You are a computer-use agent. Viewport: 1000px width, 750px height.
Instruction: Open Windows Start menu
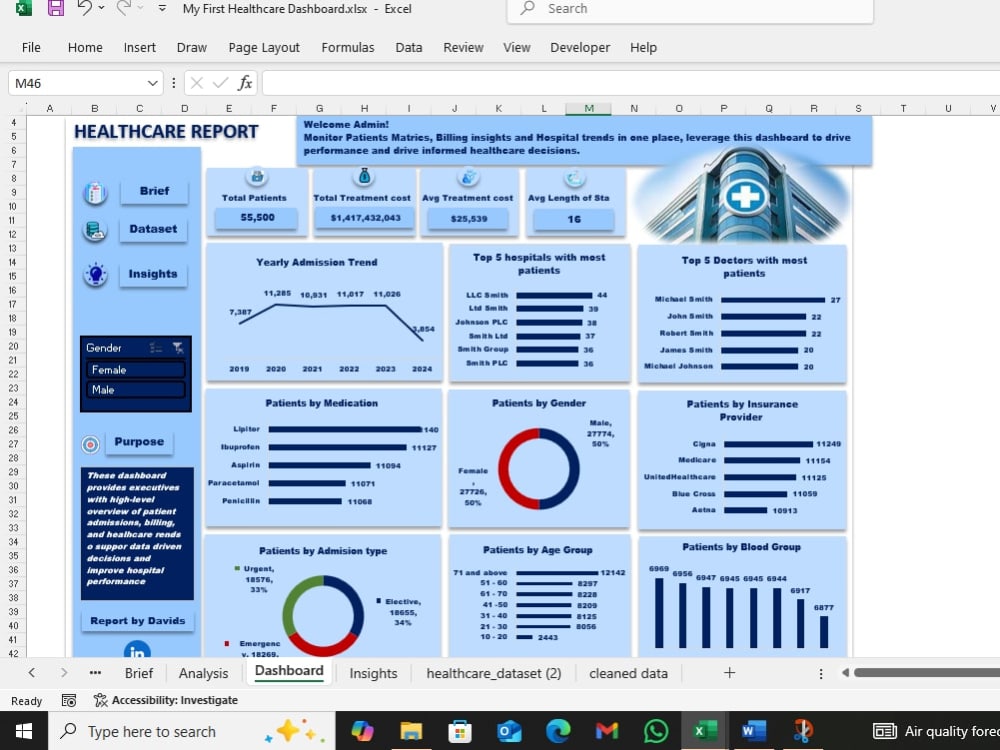24,732
